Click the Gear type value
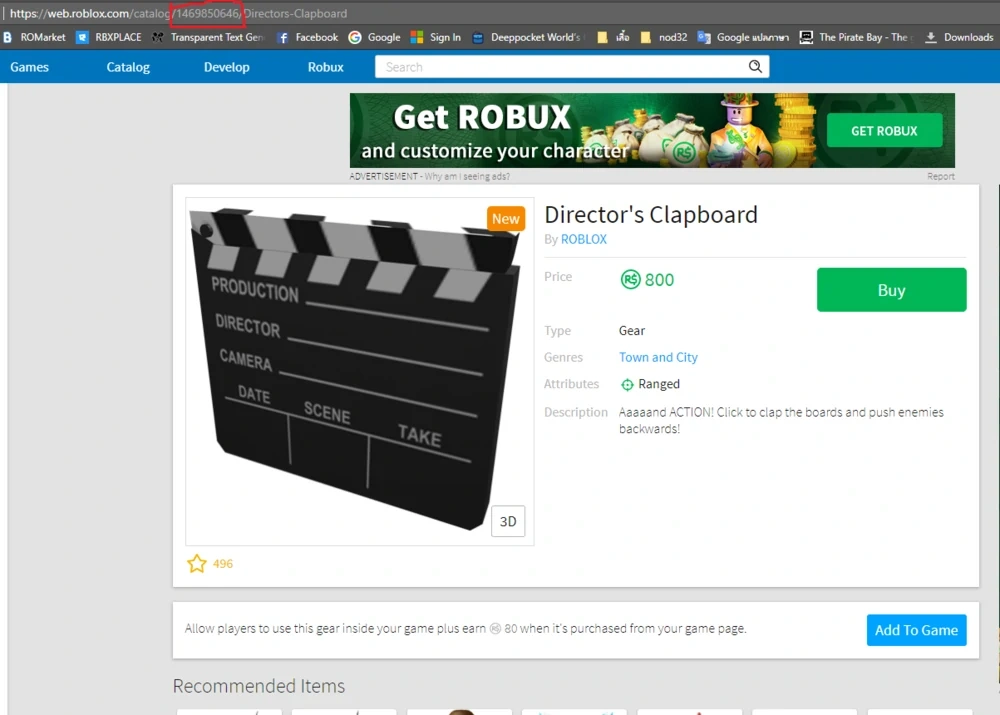 pyautogui.click(x=631, y=330)
